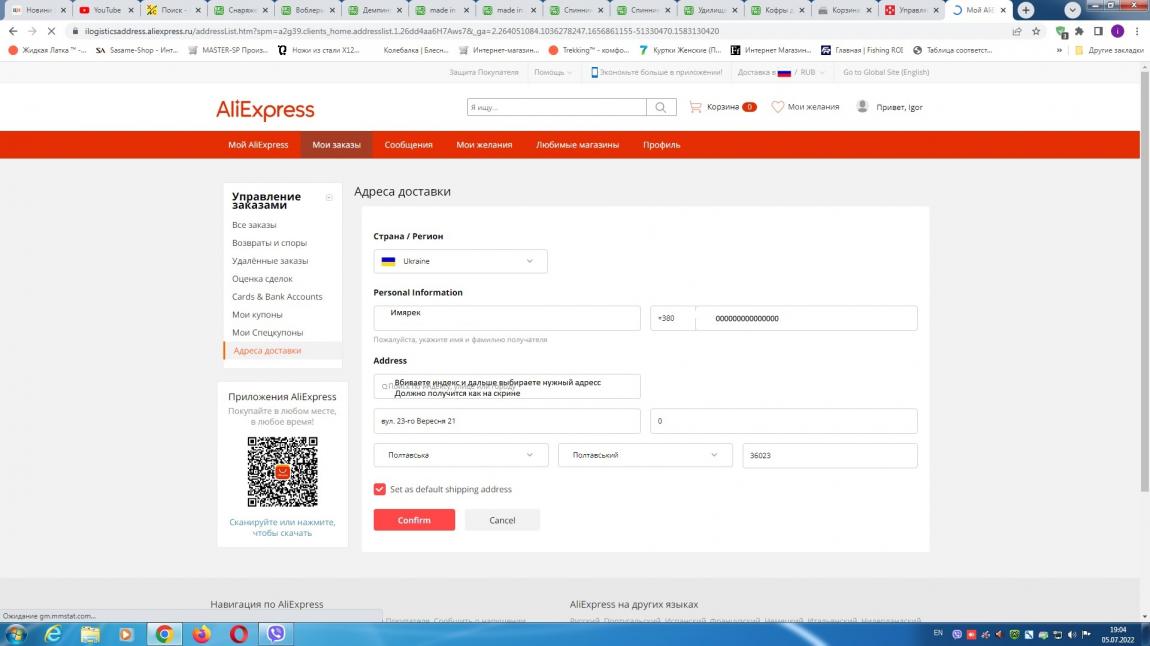Screen dimensions: 1150x646
Task: Click the red Confirm button
Action: click(x=414, y=520)
